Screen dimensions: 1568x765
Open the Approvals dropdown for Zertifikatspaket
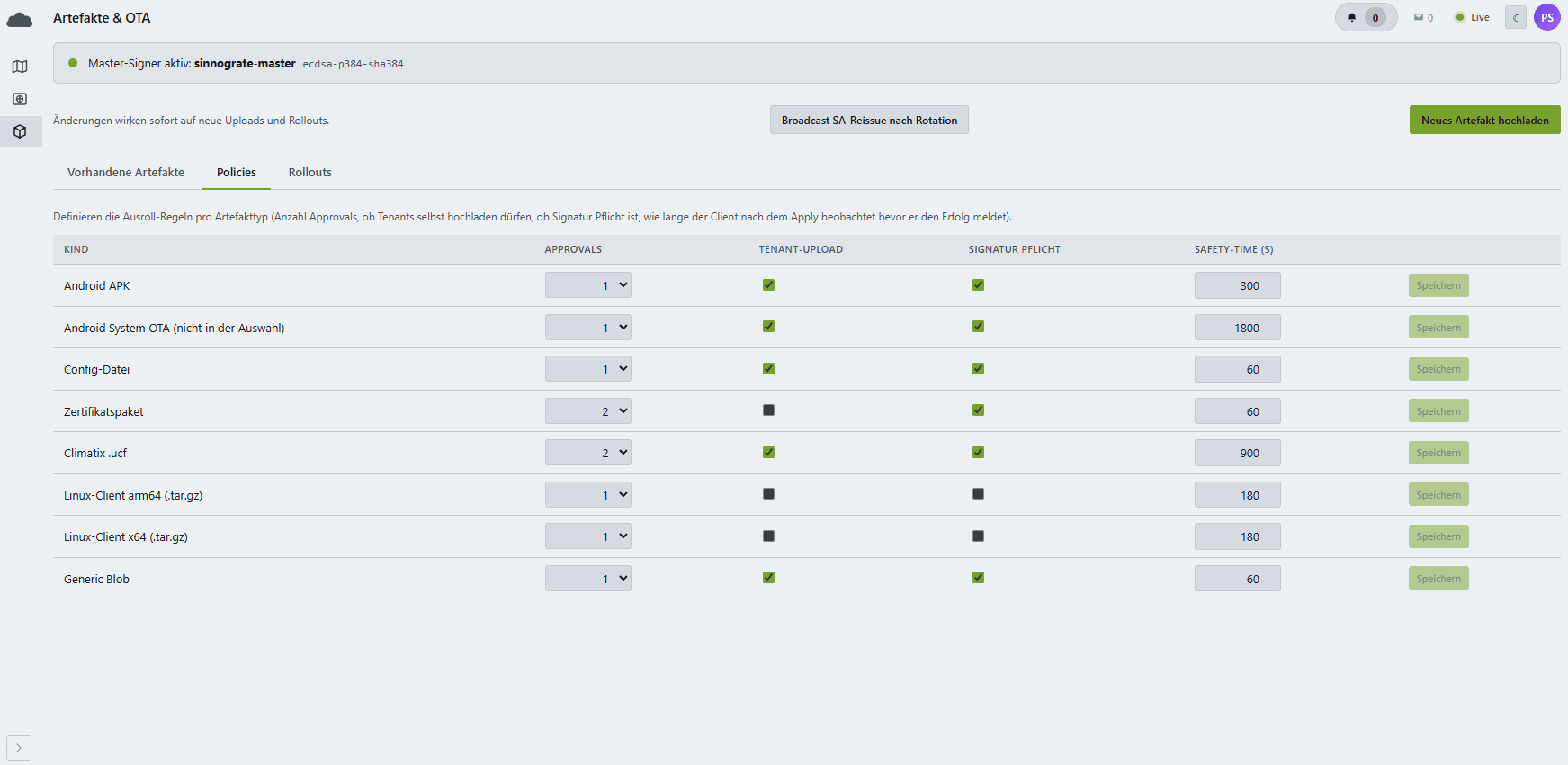pyautogui.click(x=588, y=411)
